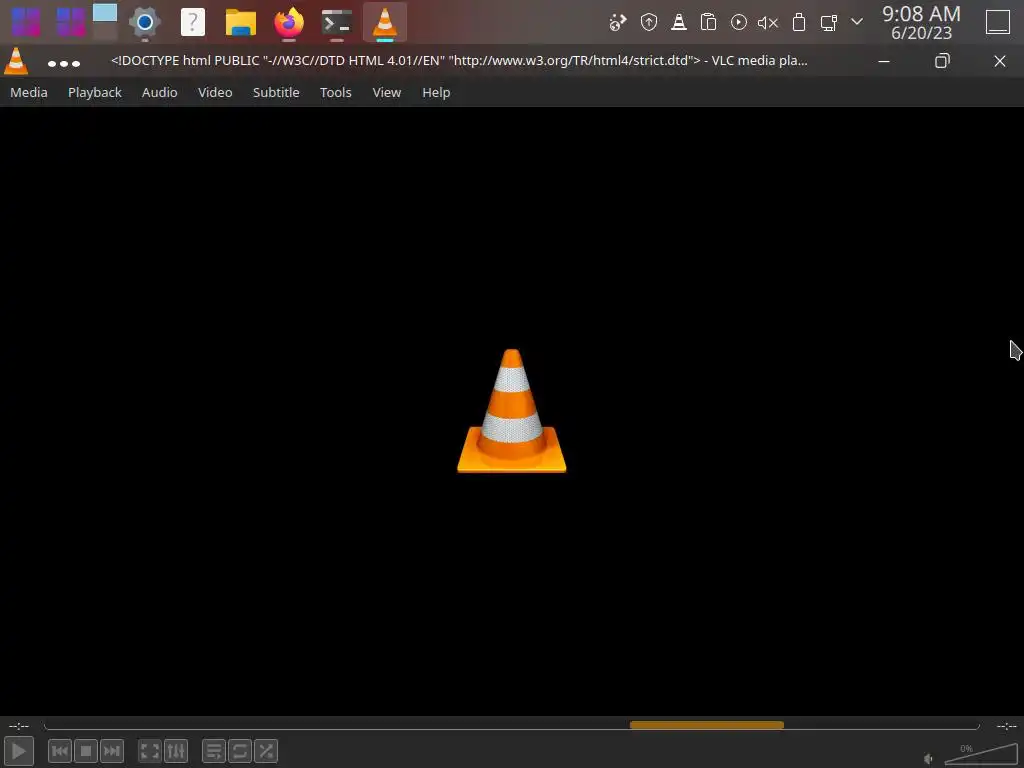The image size is (1024, 768).
Task: Open the virtual desktop pager
Action: point(105,22)
